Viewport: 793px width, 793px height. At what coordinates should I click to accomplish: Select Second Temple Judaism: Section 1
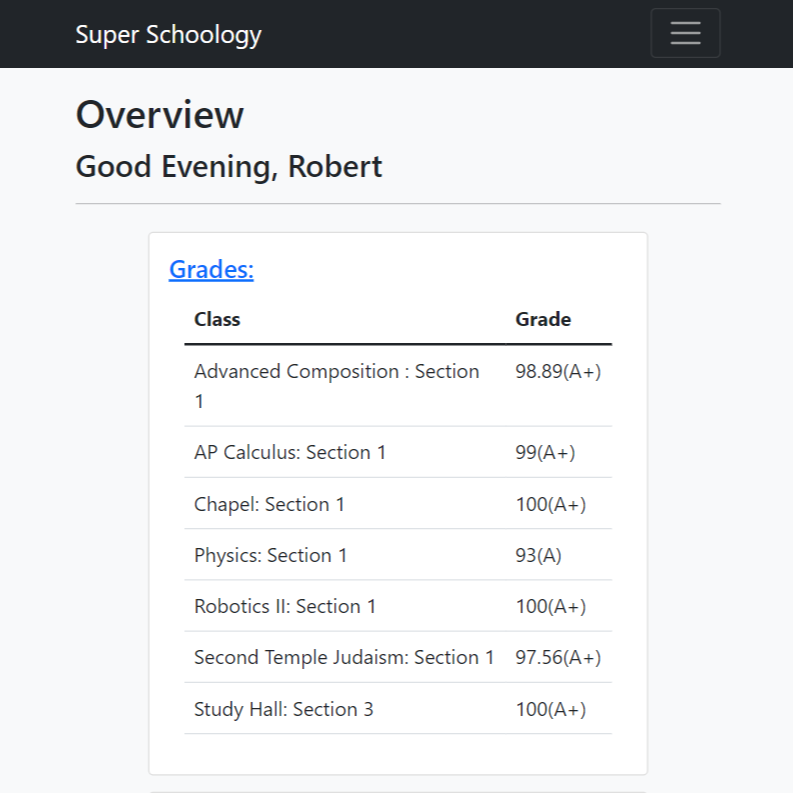coord(344,657)
